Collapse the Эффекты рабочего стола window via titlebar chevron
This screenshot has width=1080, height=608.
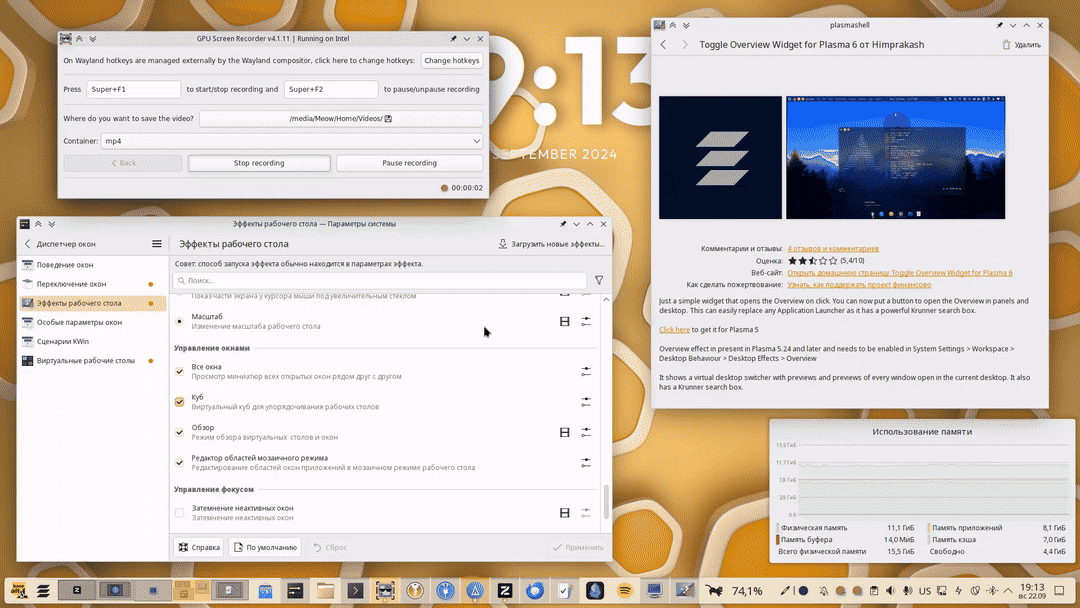click(x=576, y=224)
